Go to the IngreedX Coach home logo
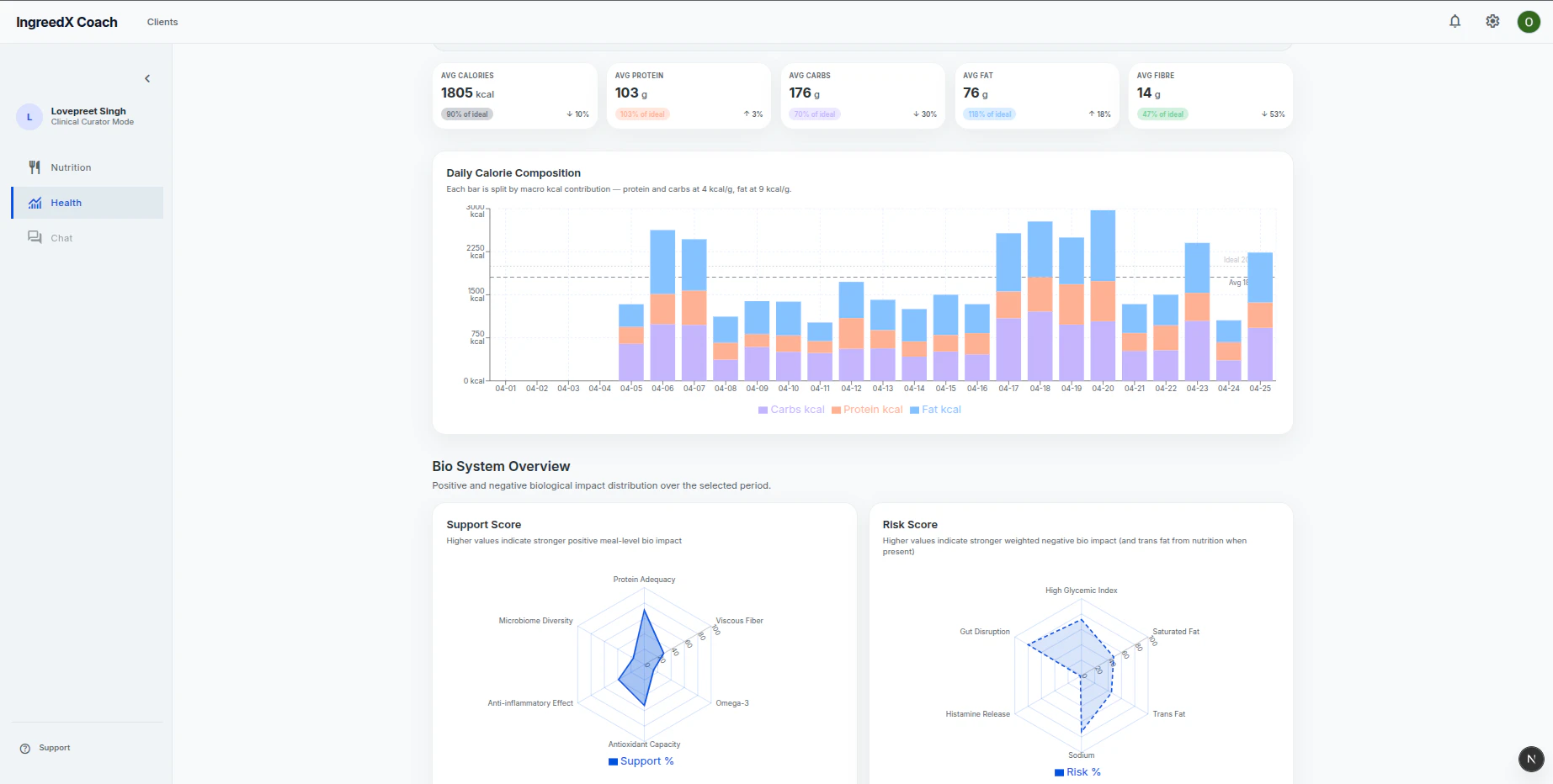Viewport: 1553px width, 784px height. (66, 22)
